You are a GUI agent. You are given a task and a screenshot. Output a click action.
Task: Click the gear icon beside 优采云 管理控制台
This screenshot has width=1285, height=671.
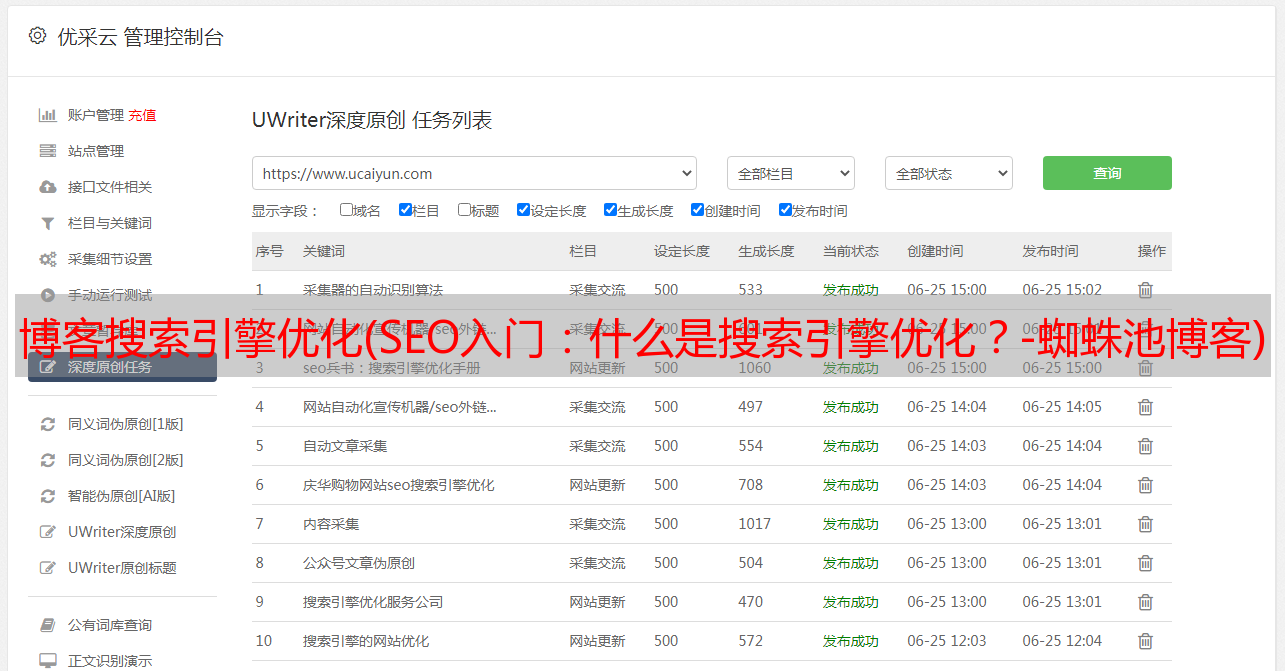(37, 36)
